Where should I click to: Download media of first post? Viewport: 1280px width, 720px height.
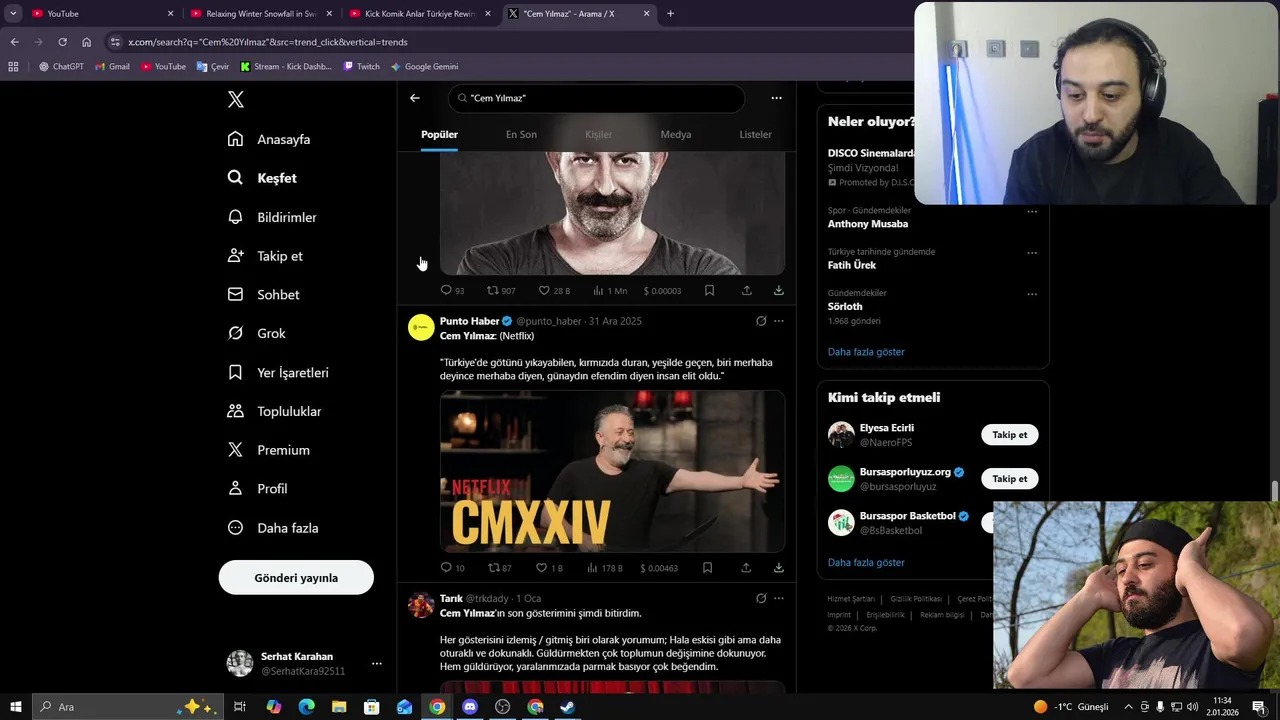[x=779, y=291]
